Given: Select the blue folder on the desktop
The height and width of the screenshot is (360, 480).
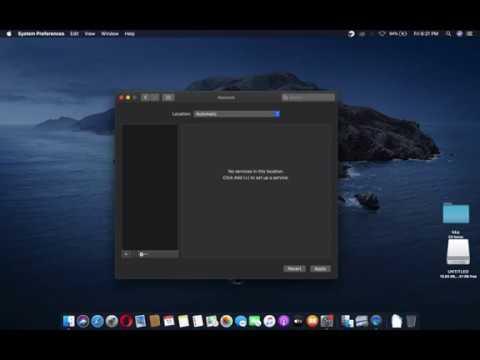Looking at the screenshot, I should point(456,213).
